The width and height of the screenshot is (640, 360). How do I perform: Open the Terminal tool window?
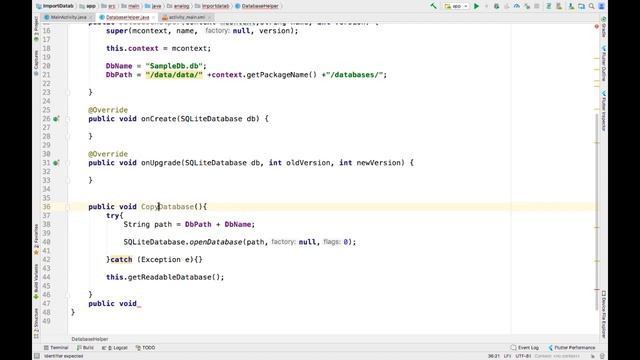coord(56,348)
